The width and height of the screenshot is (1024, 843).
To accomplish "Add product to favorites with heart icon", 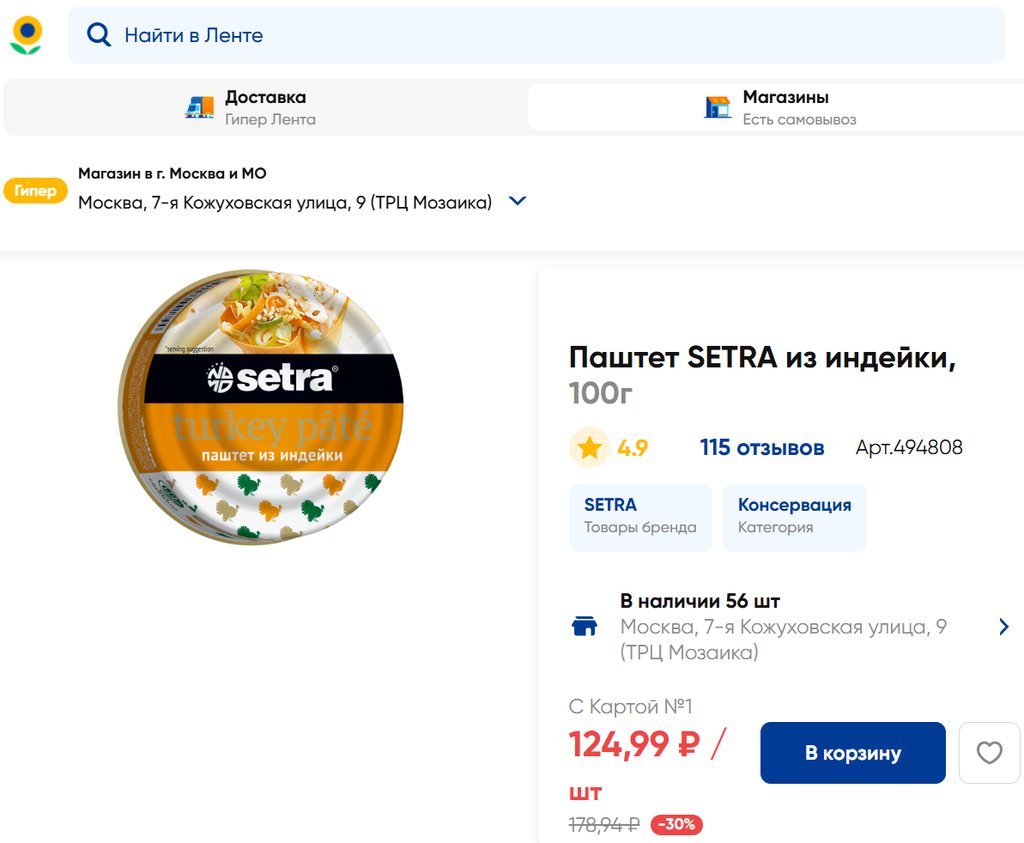I will coord(989,752).
